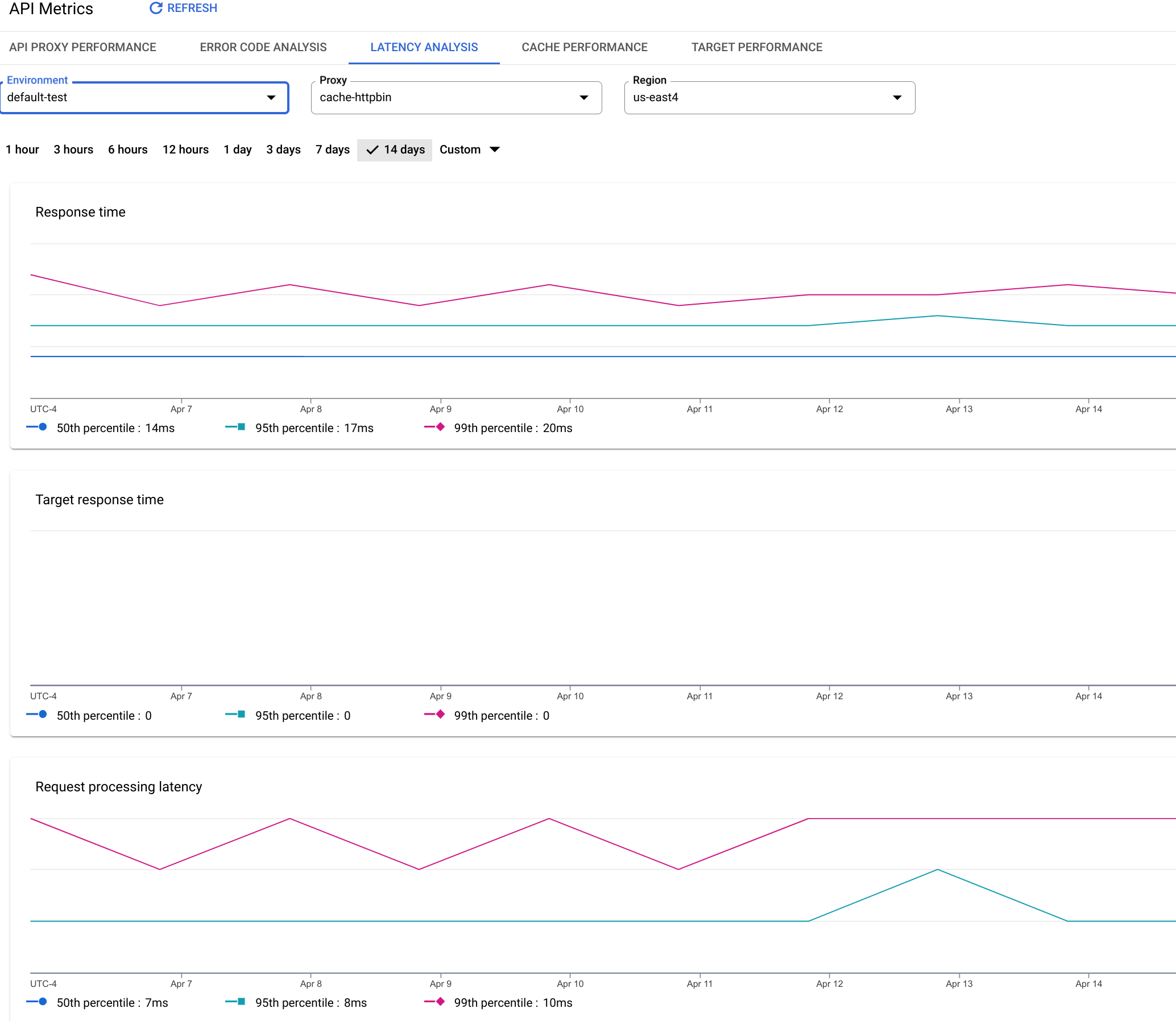Click the REFRESH icon to reload metrics
This screenshot has height=1021, width=1176.
pos(154,8)
